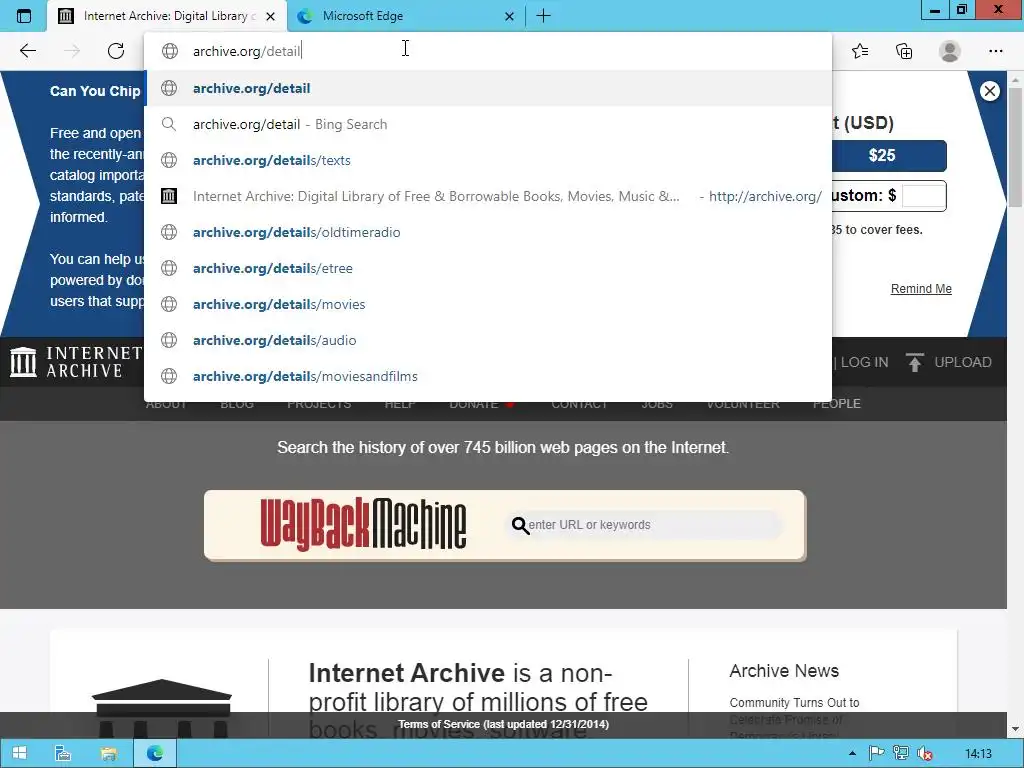This screenshot has width=1024, height=768.
Task: Open the Collections icon in toolbar
Action: (x=904, y=51)
